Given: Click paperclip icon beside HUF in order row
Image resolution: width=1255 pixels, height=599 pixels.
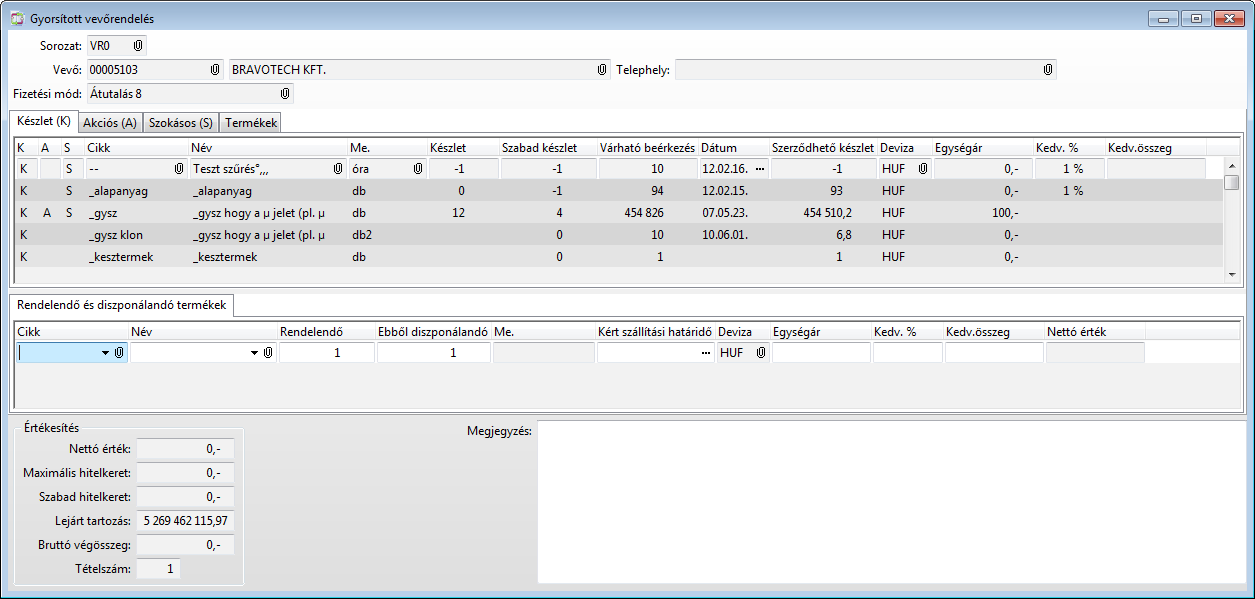Looking at the screenshot, I should click(760, 353).
